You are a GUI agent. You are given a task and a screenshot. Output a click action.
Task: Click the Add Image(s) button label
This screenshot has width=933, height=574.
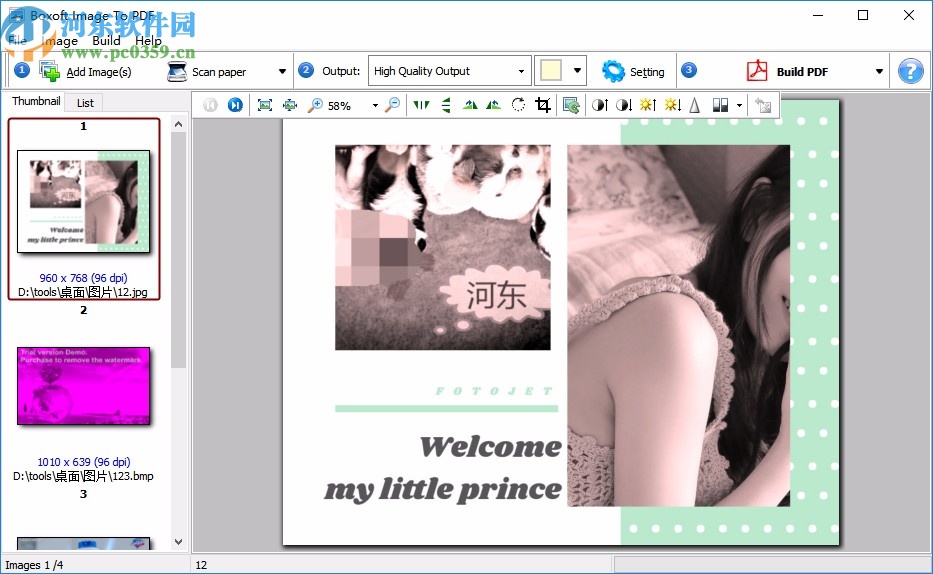coord(99,72)
